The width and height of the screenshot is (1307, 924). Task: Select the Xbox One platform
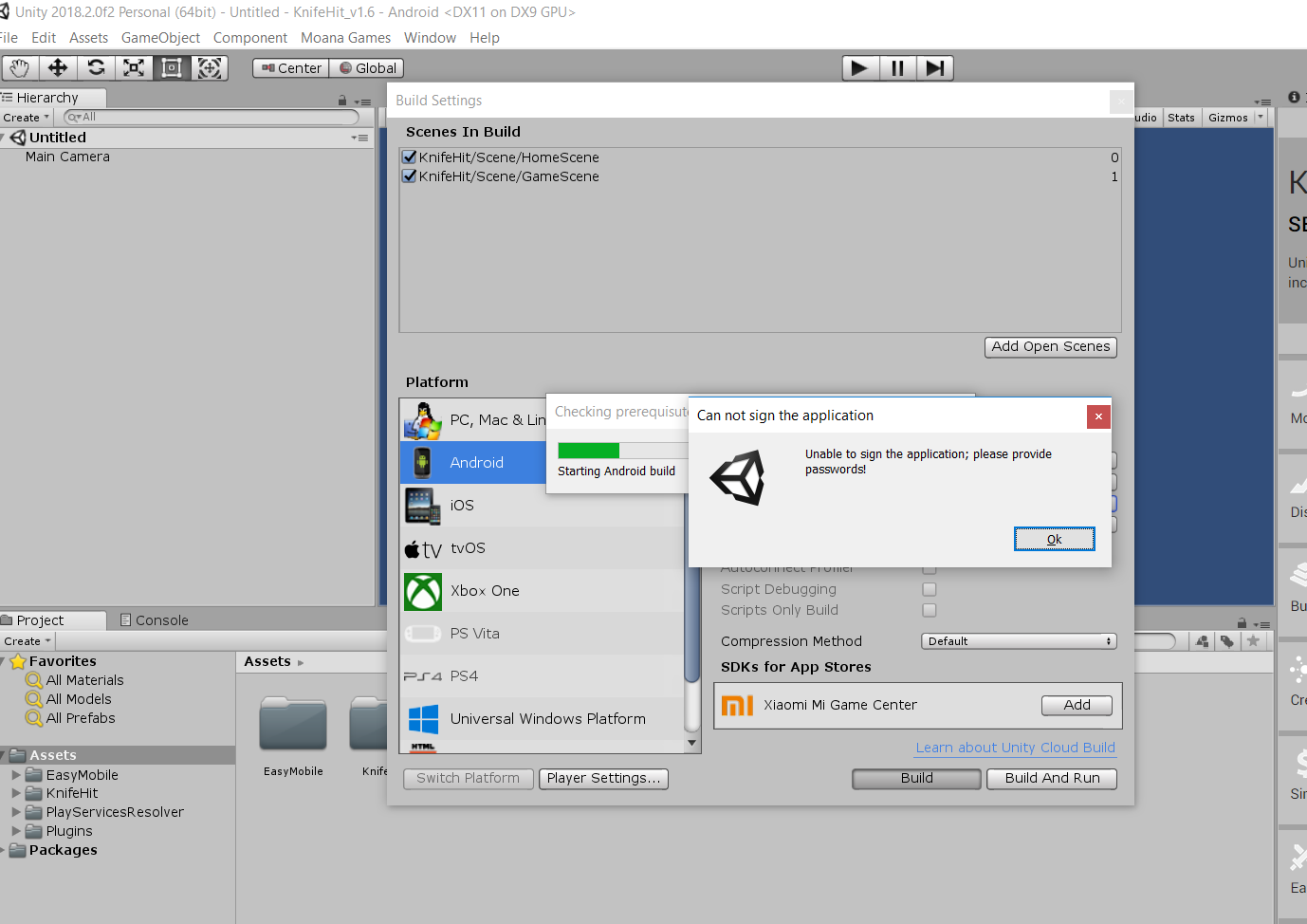coord(485,591)
